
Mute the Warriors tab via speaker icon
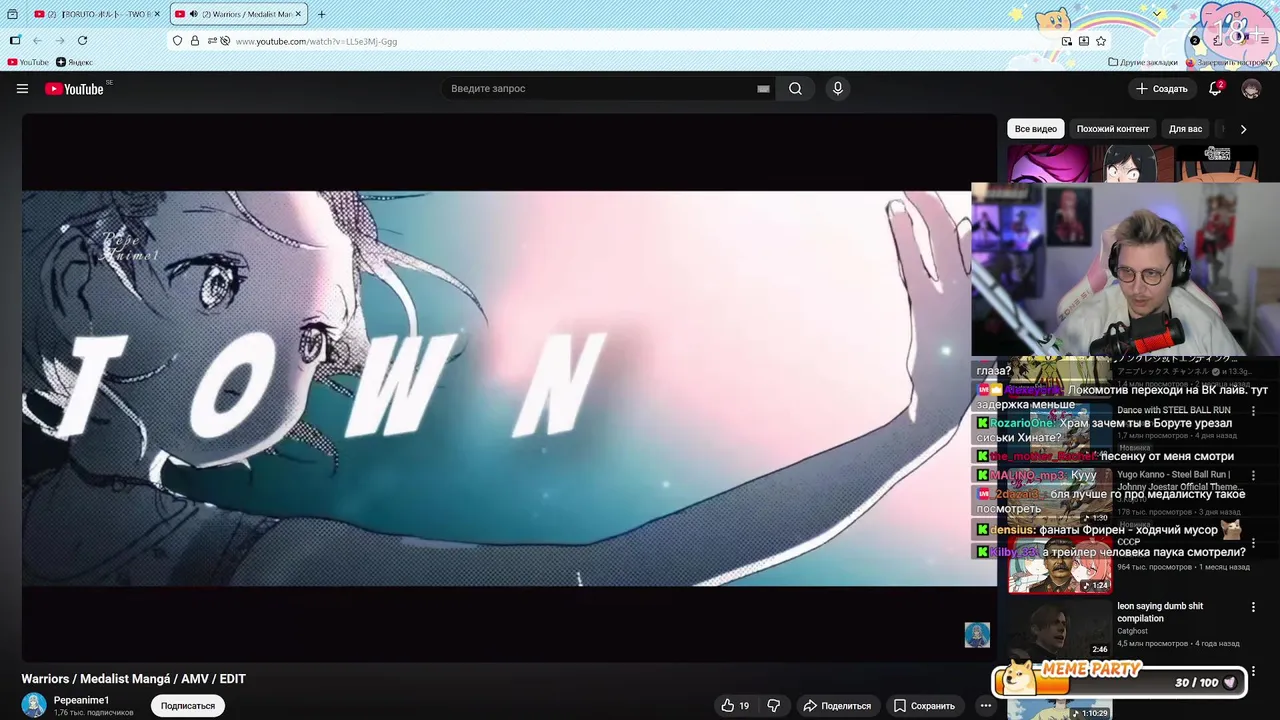tap(193, 14)
